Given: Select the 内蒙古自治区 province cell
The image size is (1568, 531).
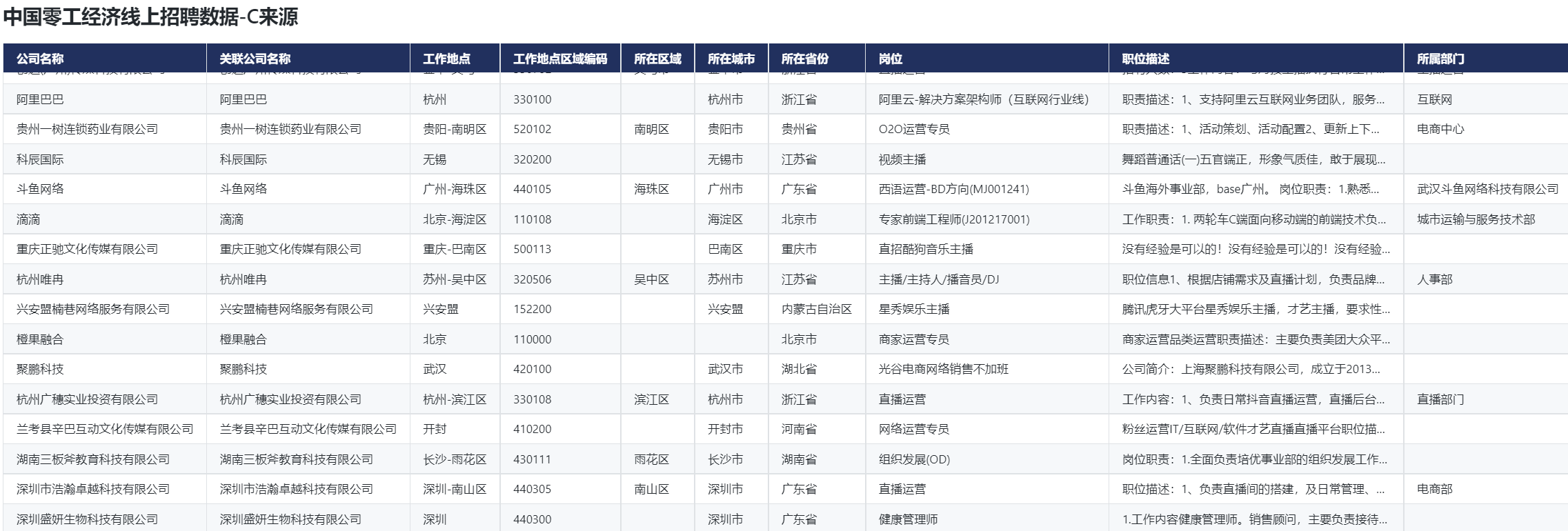Looking at the screenshot, I should coord(817,309).
